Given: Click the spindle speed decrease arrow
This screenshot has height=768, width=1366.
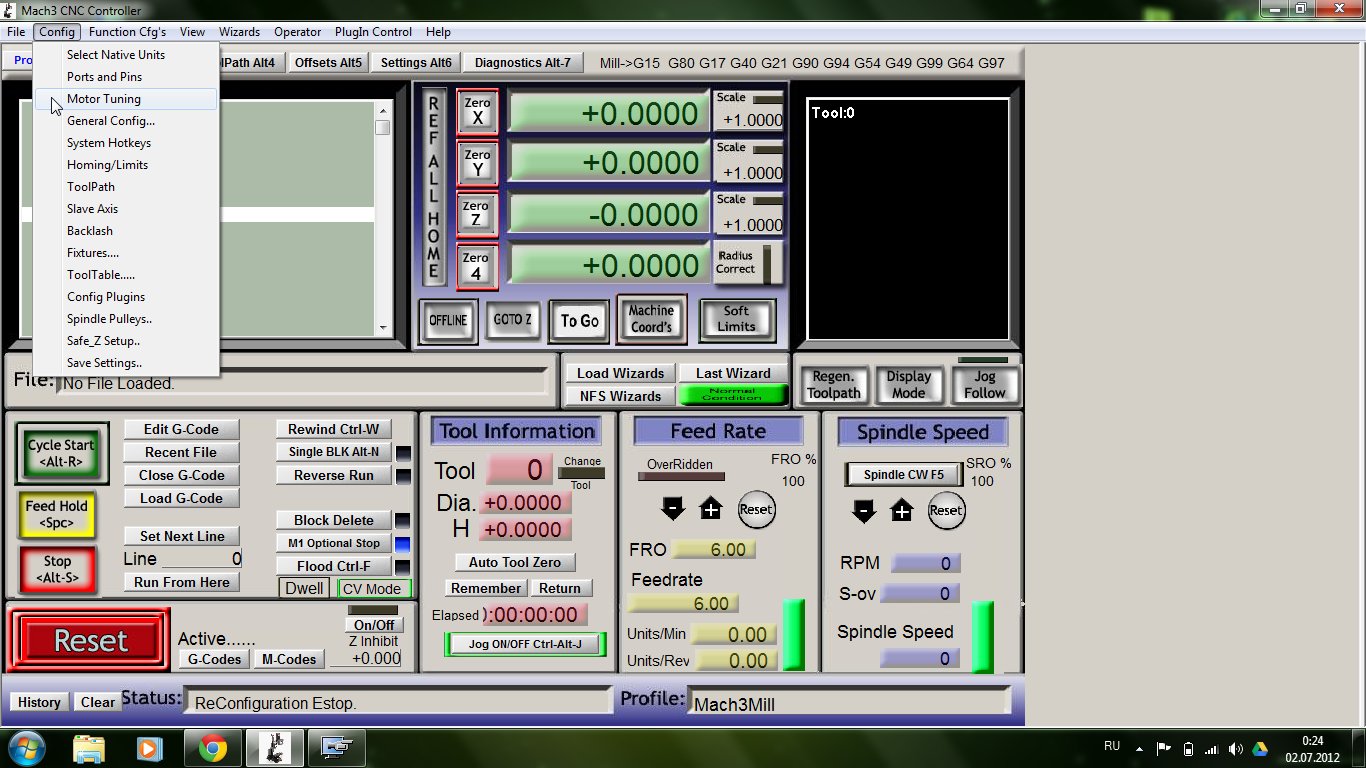Looking at the screenshot, I should pyautogui.click(x=864, y=511).
